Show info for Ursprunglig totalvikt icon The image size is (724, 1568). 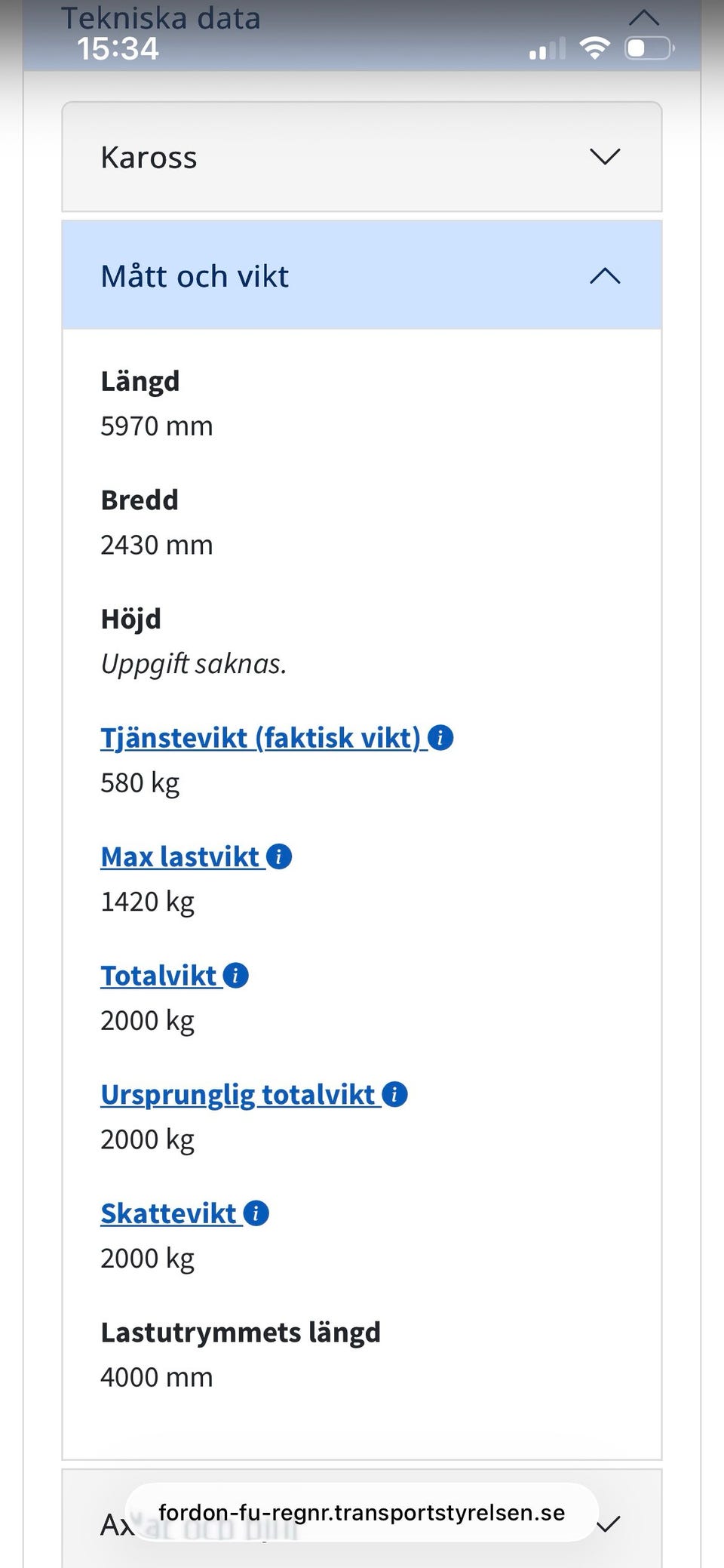coord(394,1094)
